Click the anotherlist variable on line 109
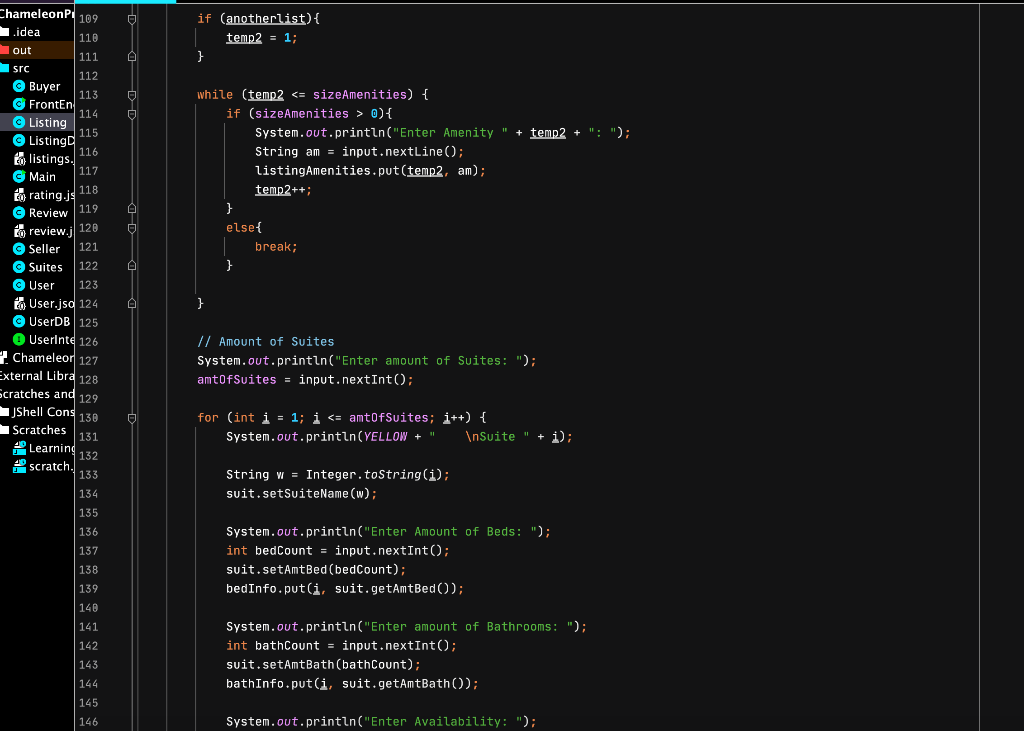This screenshot has width=1024, height=731. click(266, 19)
